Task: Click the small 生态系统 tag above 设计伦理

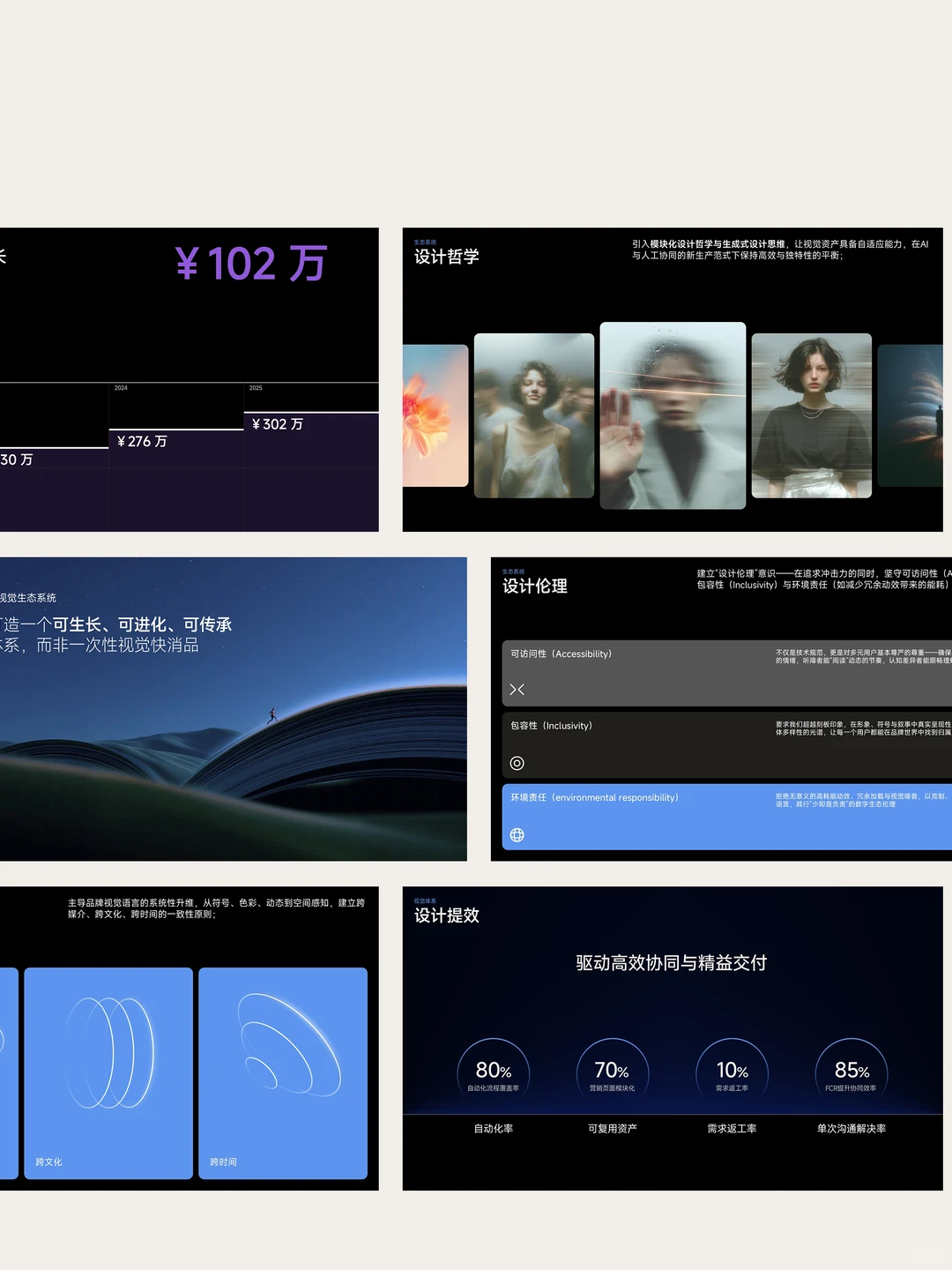Action: point(513,571)
